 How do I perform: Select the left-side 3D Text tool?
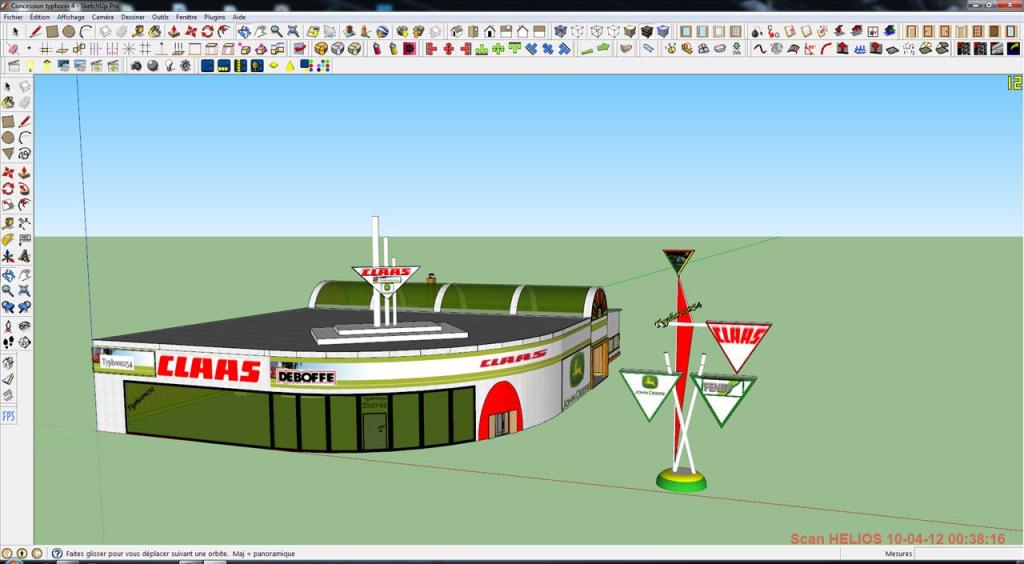[24, 256]
